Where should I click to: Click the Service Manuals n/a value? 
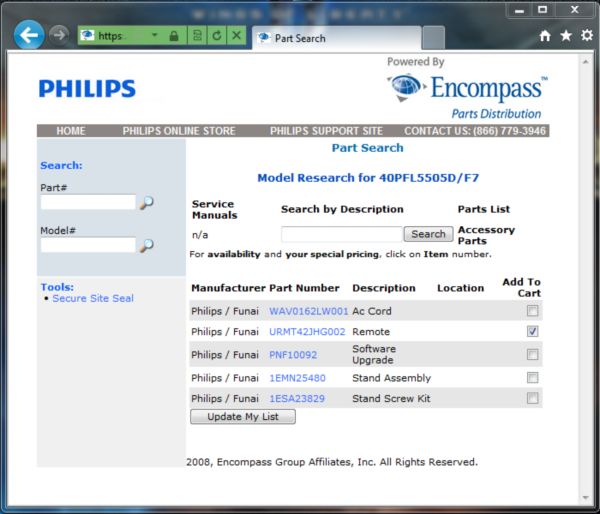pyautogui.click(x=200, y=235)
